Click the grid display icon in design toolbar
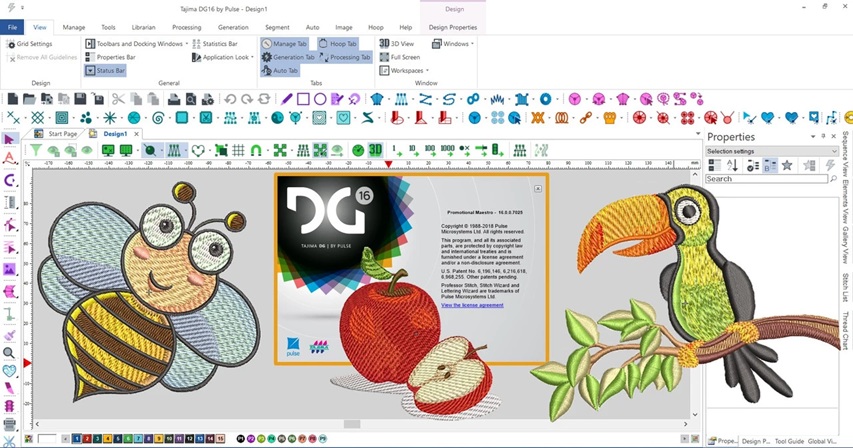The image size is (853, 448). 238,150
